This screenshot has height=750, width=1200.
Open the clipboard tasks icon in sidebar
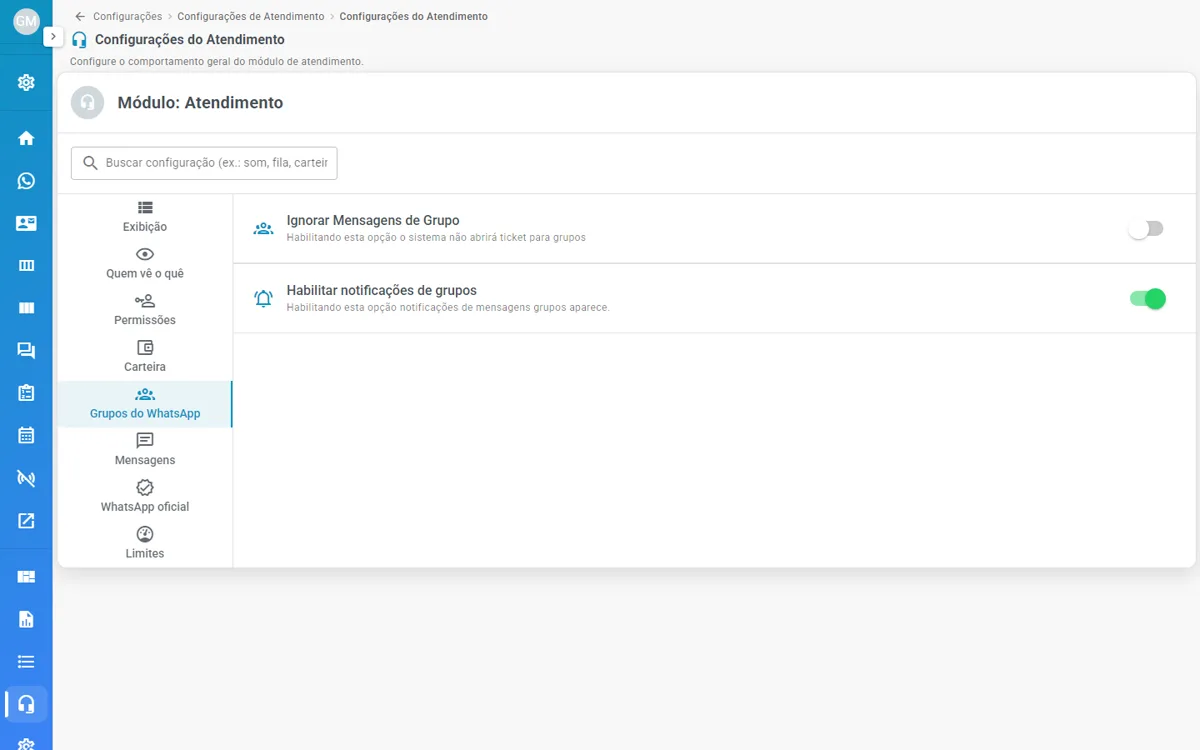coord(26,393)
